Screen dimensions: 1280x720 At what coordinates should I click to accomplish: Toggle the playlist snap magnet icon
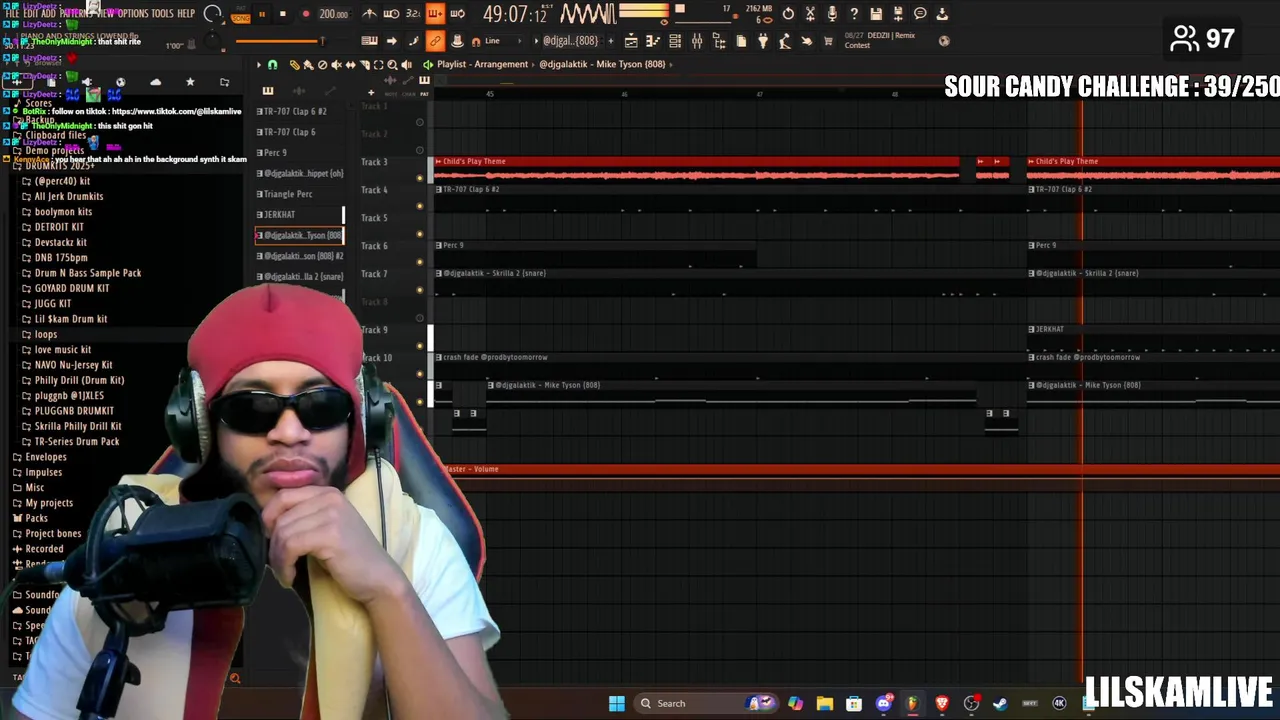click(x=272, y=64)
